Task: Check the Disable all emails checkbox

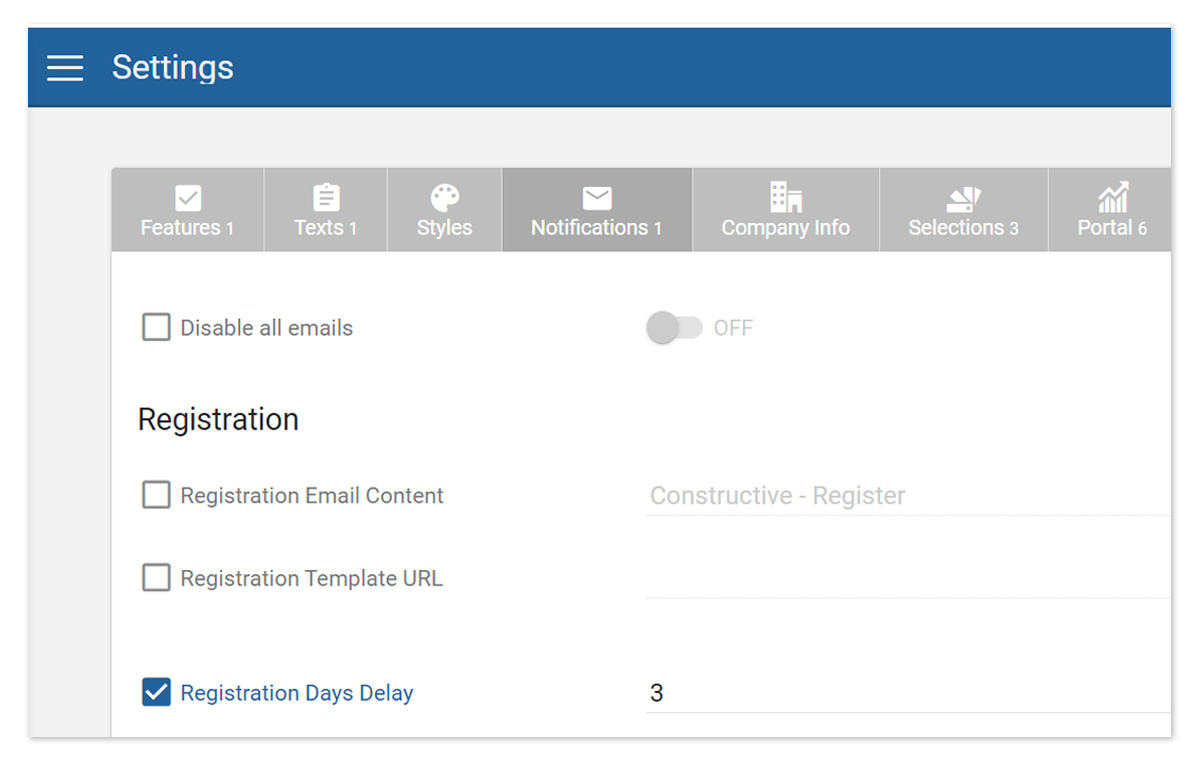Action: tap(156, 327)
